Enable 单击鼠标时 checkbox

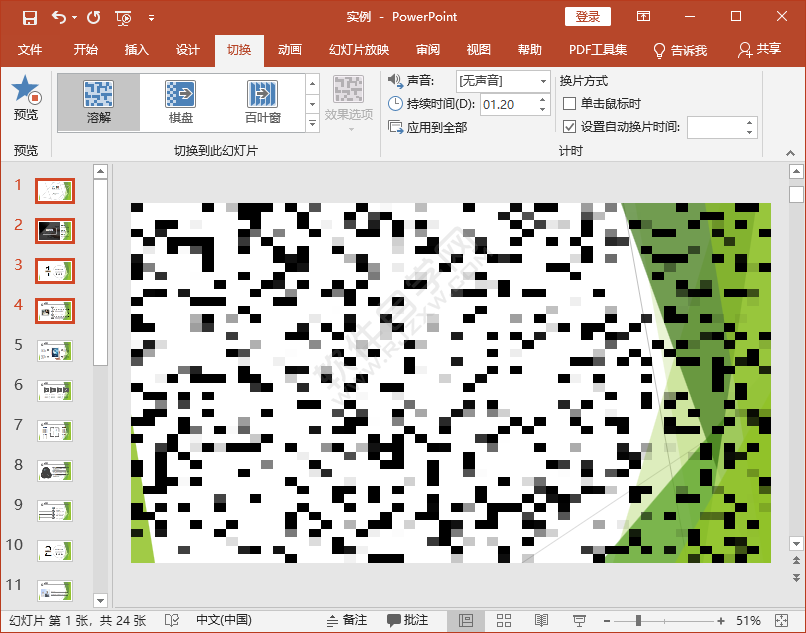coord(569,103)
